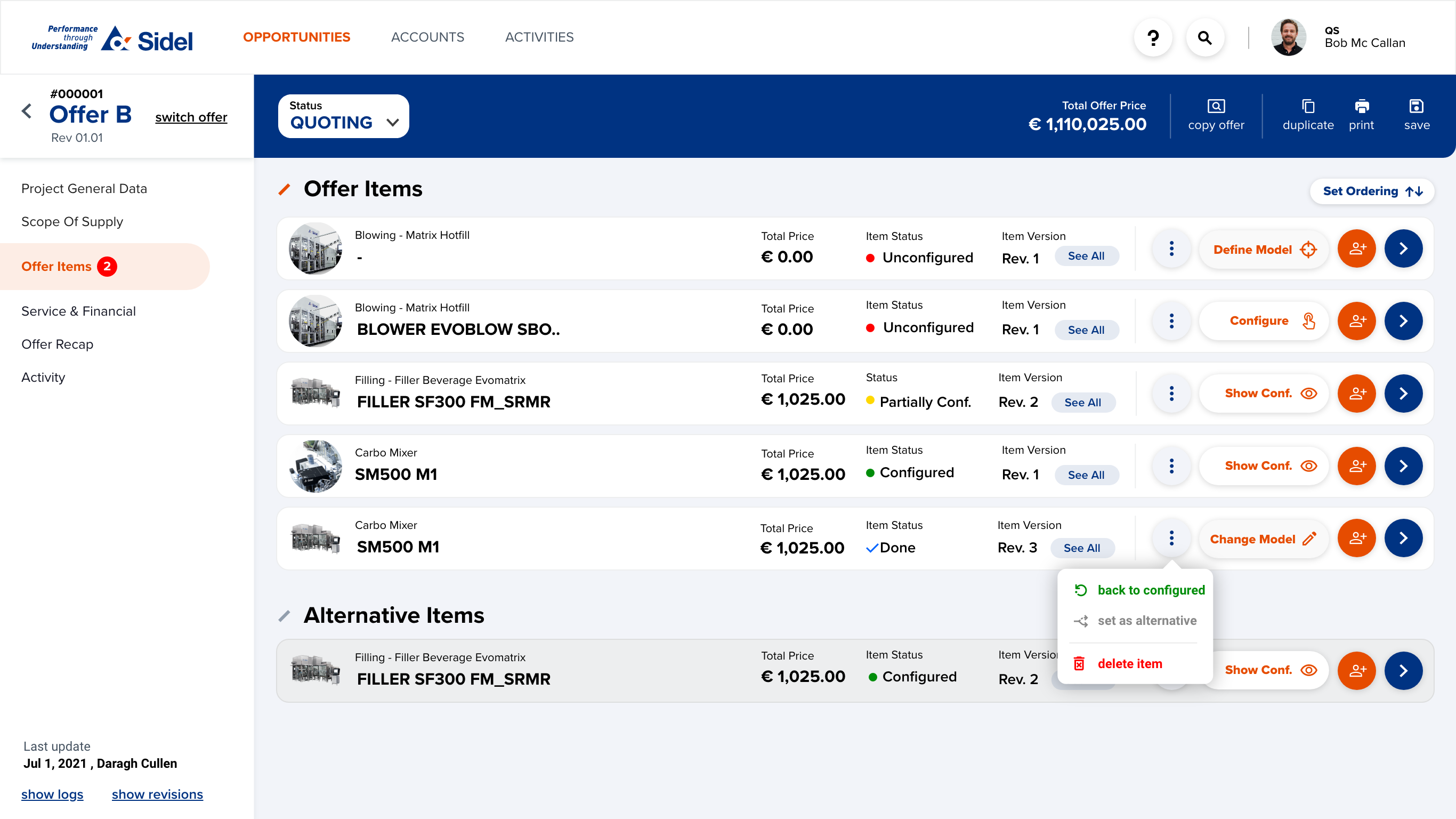Image resolution: width=1456 pixels, height=819 pixels.
Task: Go to Scope Of Supply section
Action: point(72,221)
